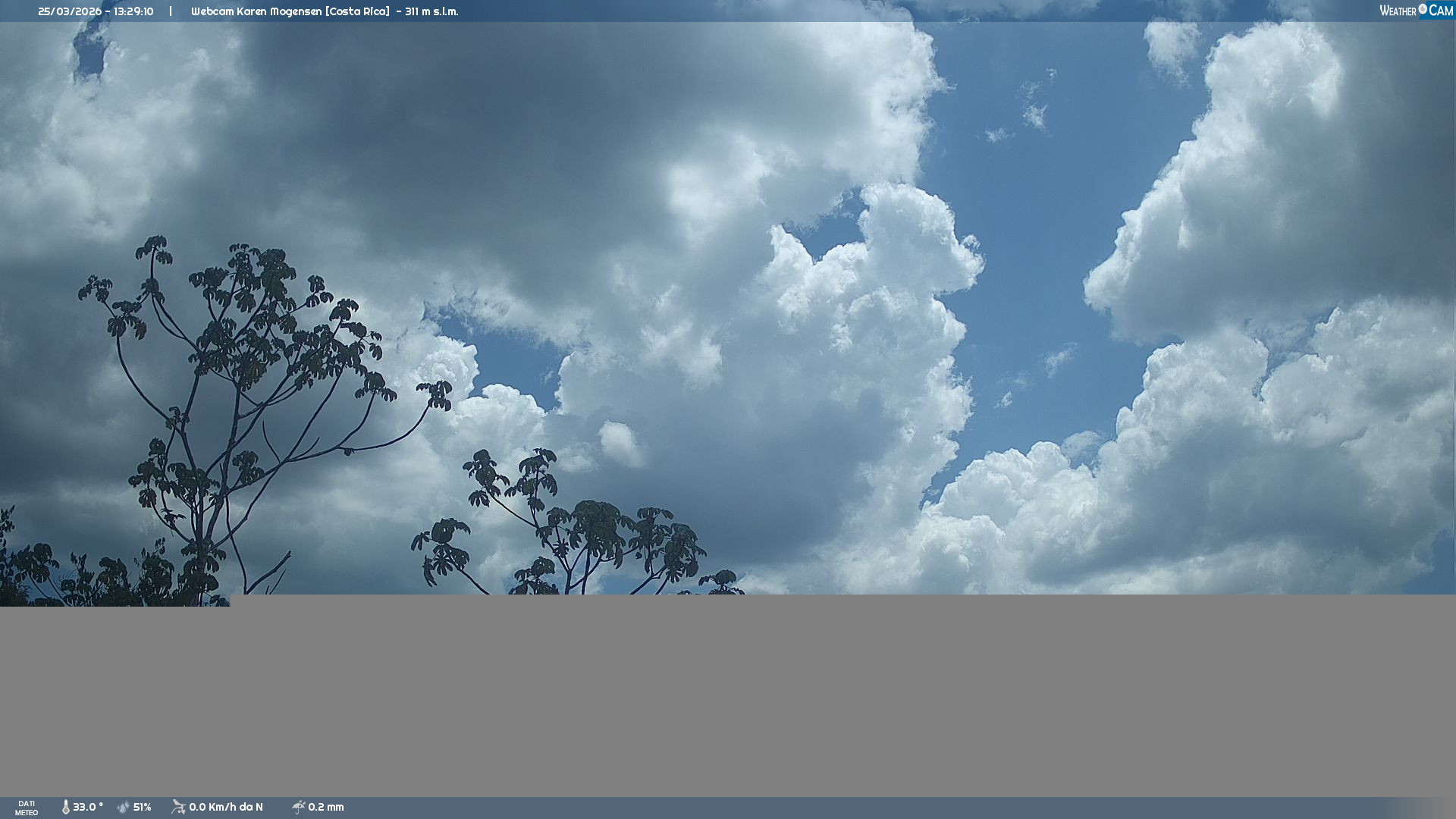The height and width of the screenshot is (819, 1456).
Task: Click the blue CAM logo badge
Action: click(1440, 11)
